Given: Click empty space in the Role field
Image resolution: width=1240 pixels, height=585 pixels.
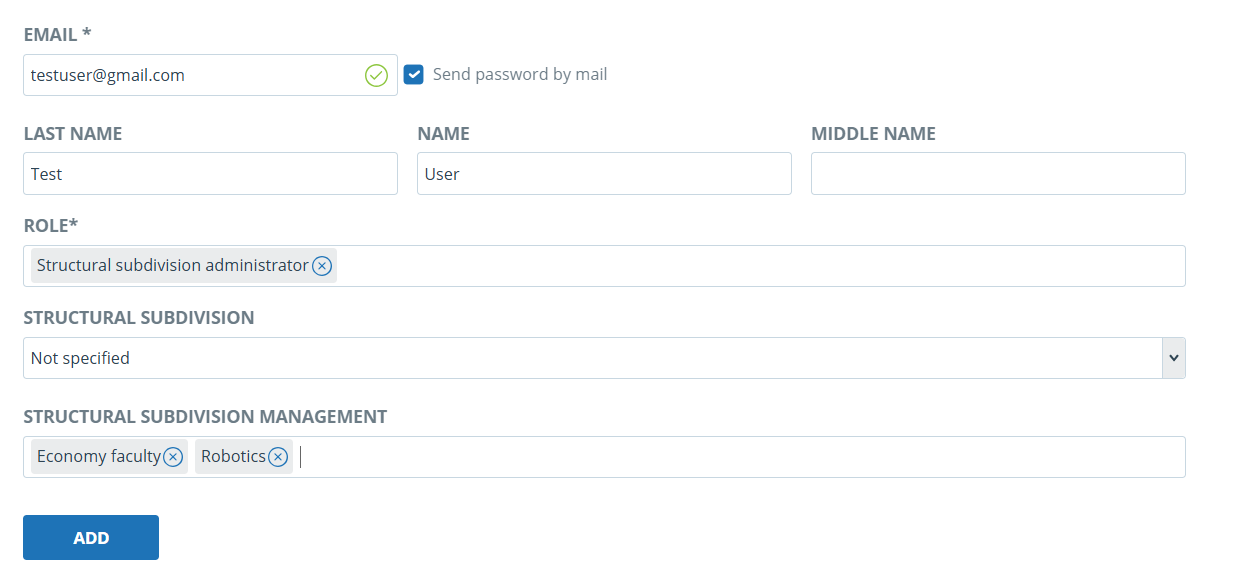Looking at the screenshot, I should click(760, 266).
